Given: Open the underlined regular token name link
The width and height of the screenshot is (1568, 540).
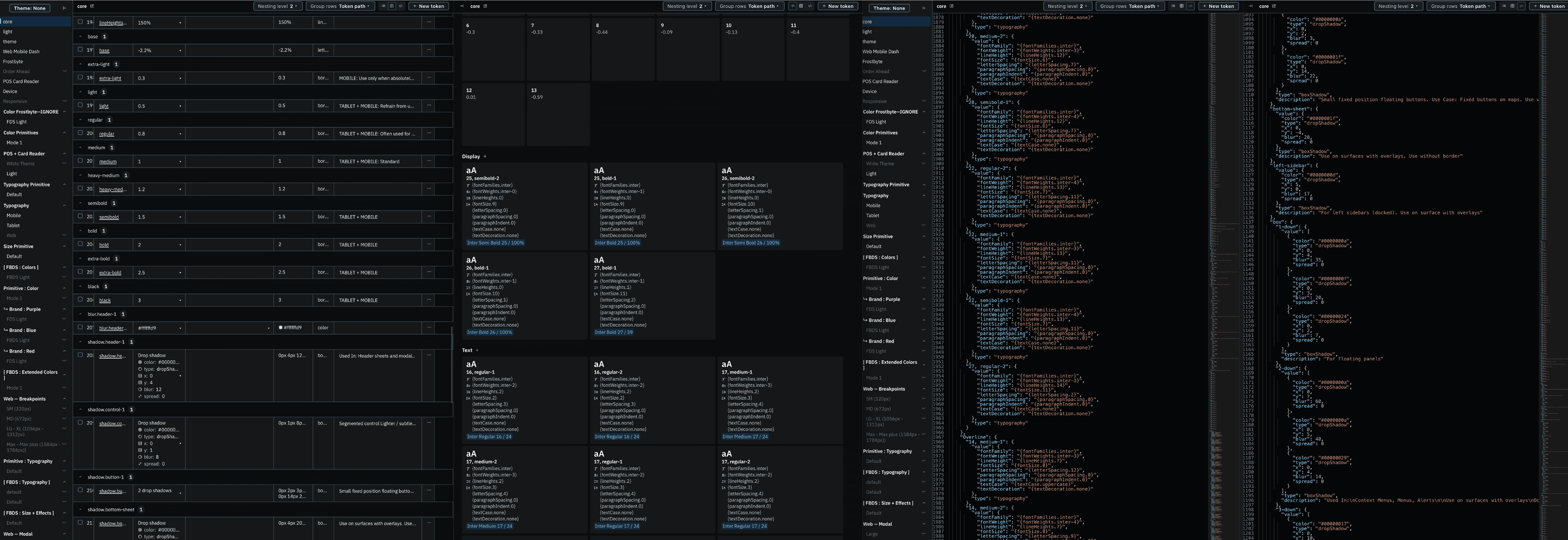Looking at the screenshot, I should click(107, 133).
